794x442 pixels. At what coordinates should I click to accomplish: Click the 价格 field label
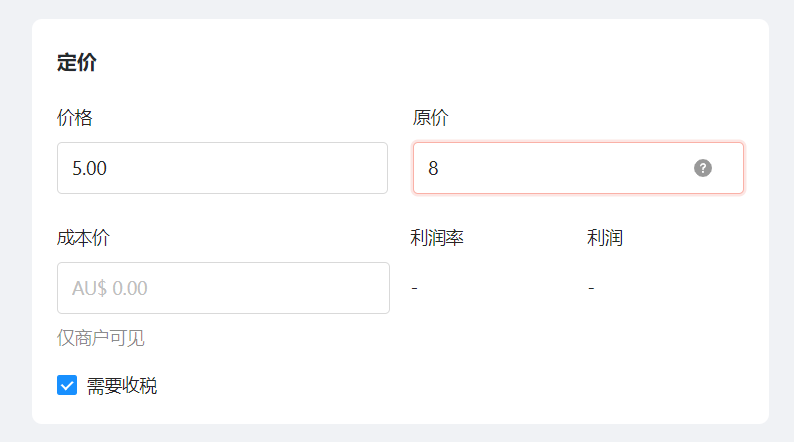coord(74,118)
